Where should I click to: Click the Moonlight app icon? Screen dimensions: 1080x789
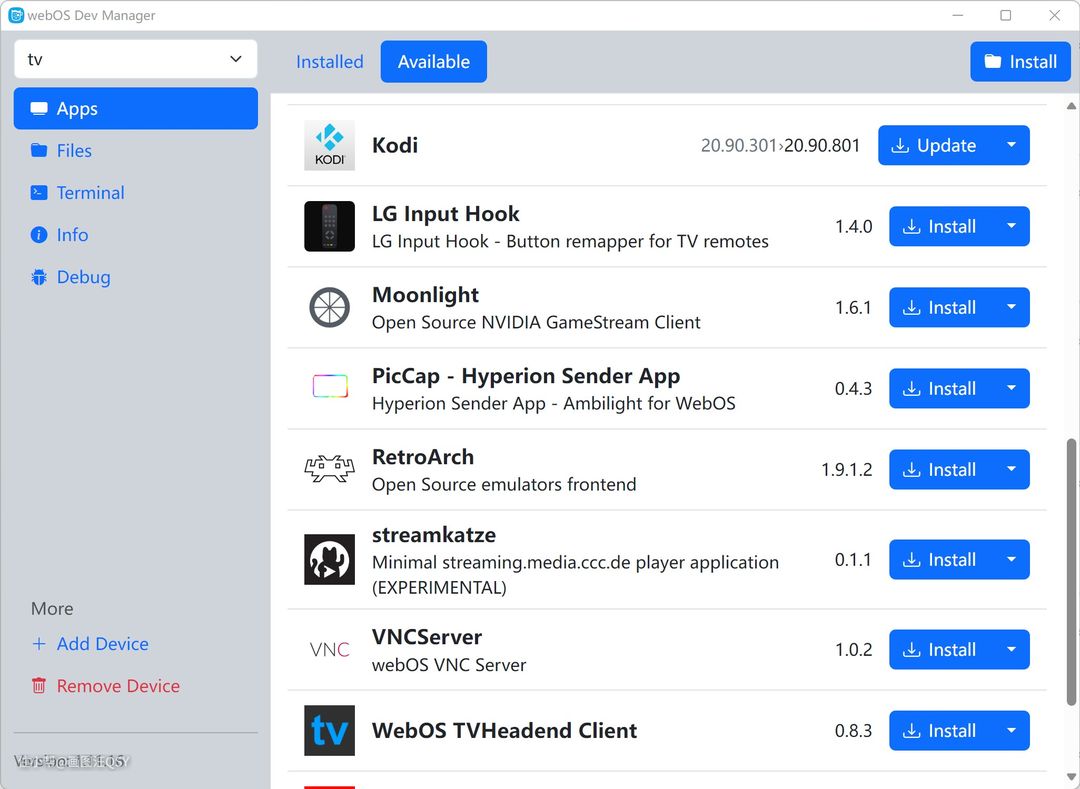(x=329, y=307)
